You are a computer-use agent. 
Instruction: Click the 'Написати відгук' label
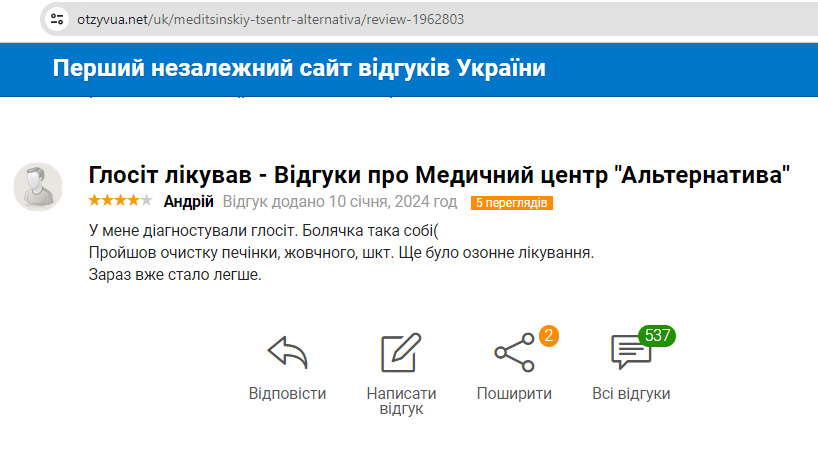(401, 400)
